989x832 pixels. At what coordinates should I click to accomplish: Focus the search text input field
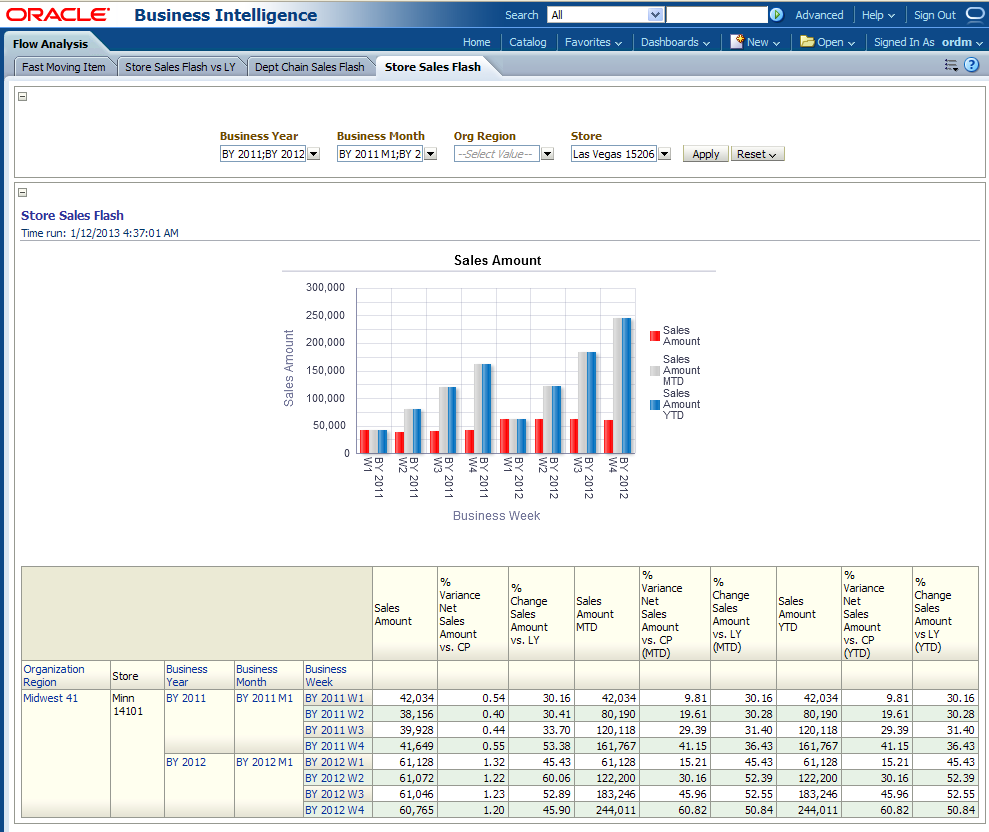tap(716, 15)
